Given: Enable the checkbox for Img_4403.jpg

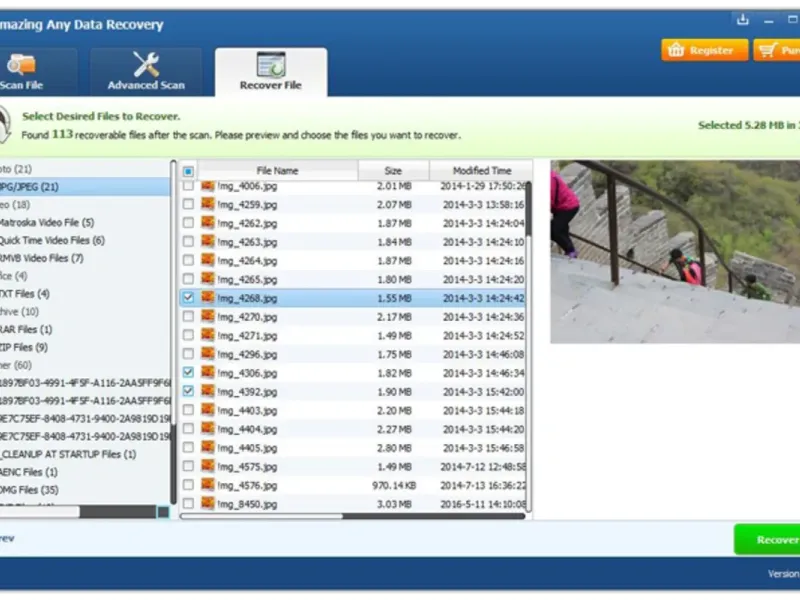Looking at the screenshot, I should tap(188, 410).
